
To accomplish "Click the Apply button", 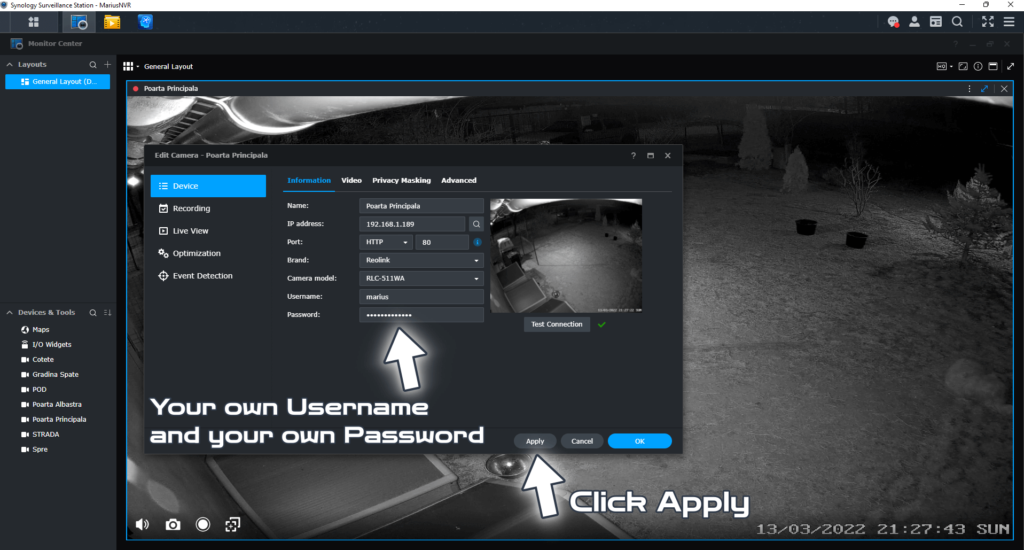I will [x=535, y=441].
